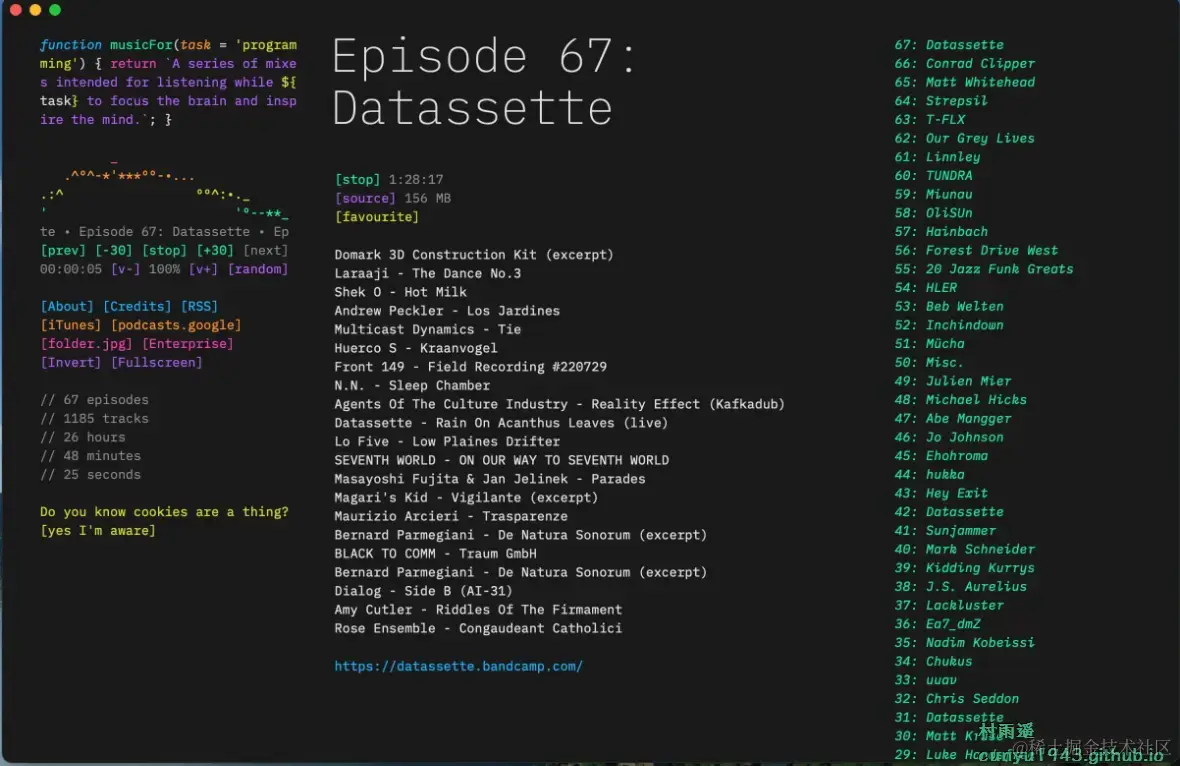Select episode 36: Ea7_dmZ
1180x766 pixels.
937,624
